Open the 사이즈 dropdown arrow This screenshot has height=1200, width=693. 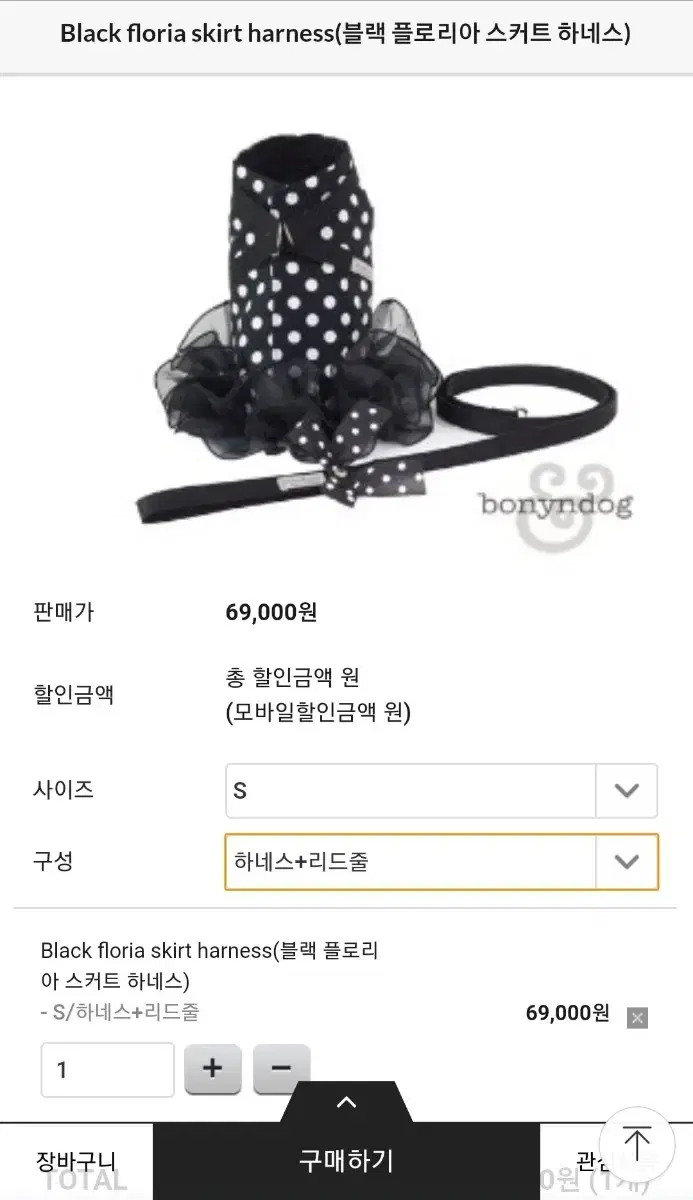click(x=627, y=791)
